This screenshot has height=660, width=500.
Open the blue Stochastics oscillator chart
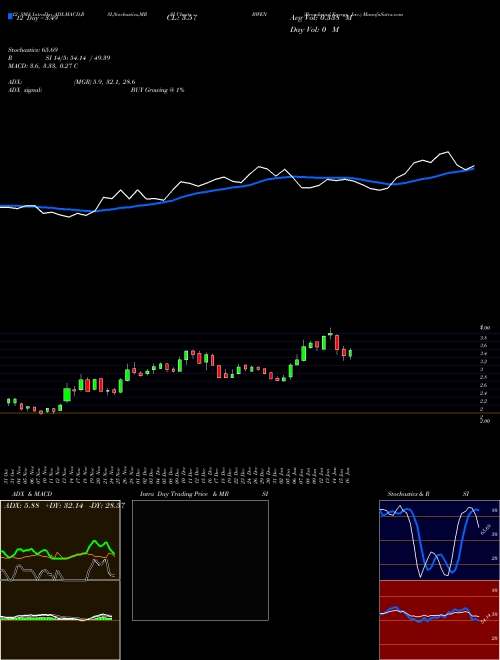pyautogui.click(x=439, y=540)
